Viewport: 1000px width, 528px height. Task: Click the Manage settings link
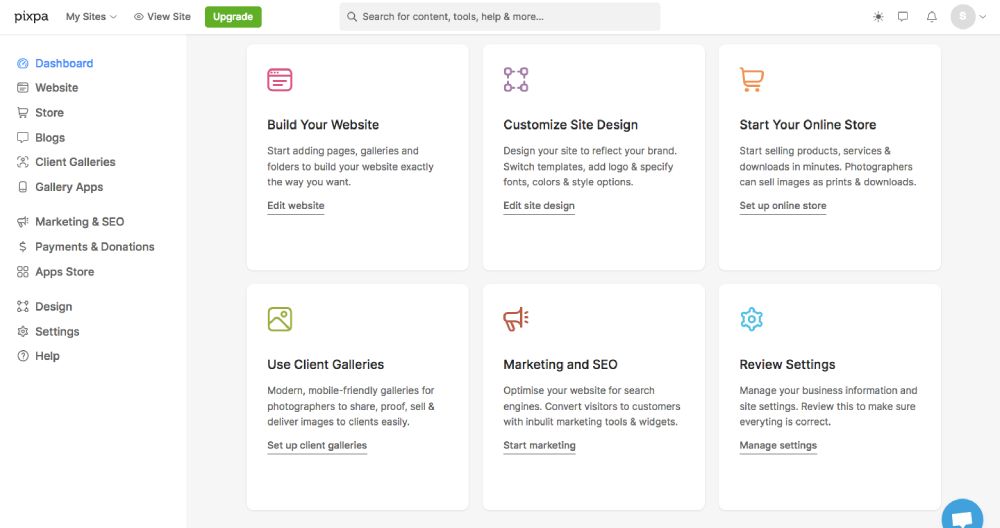click(x=778, y=446)
